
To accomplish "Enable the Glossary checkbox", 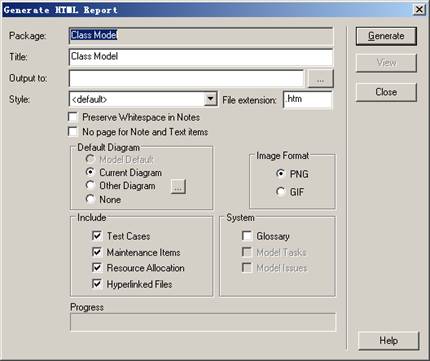I will click(x=247, y=236).
